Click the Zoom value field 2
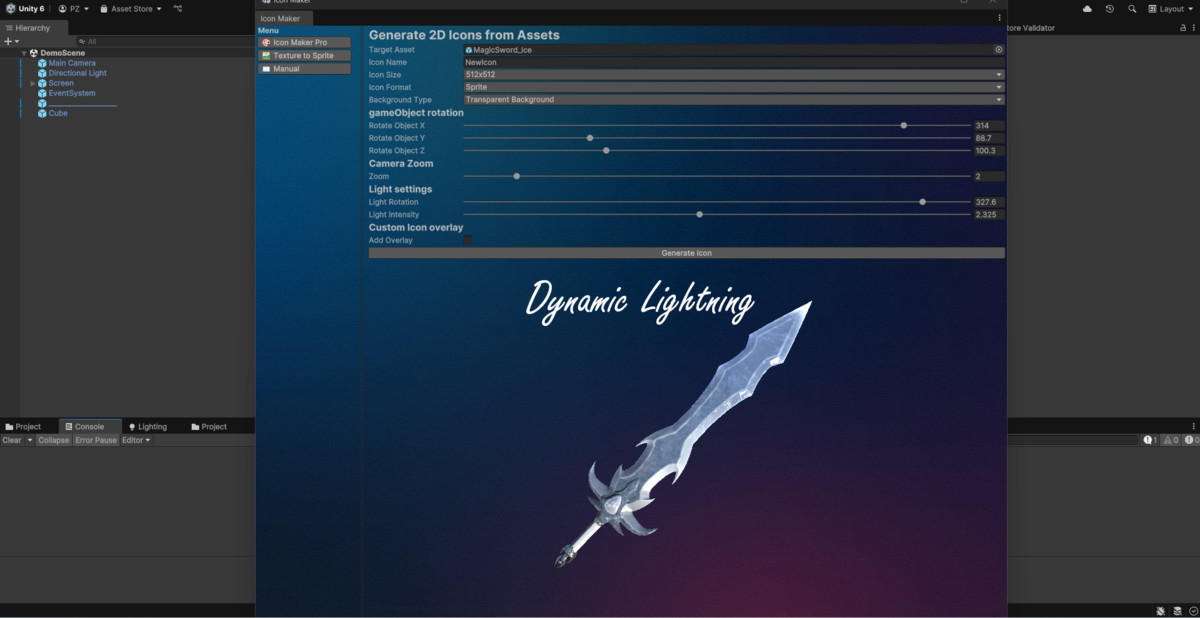The image size is (1200, 618). click(989, 176)
